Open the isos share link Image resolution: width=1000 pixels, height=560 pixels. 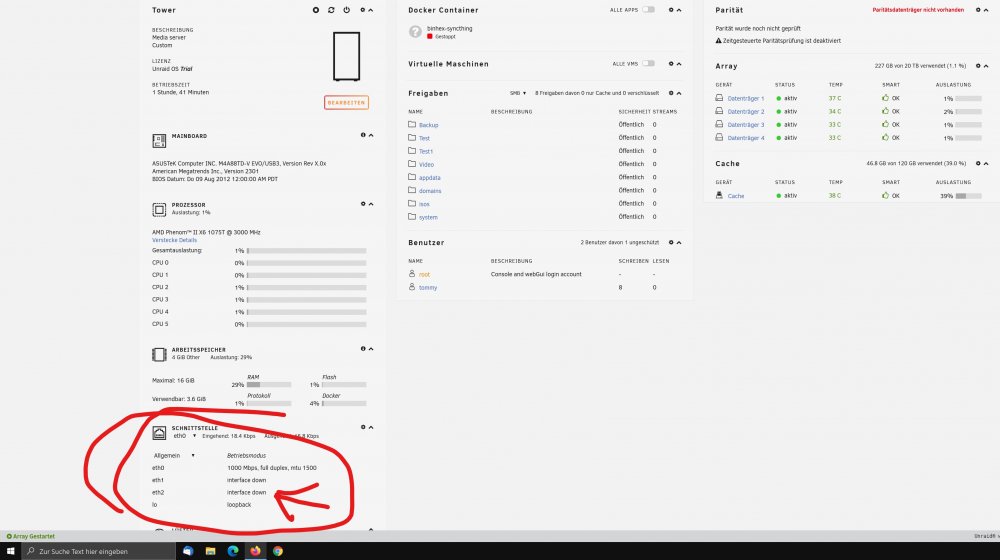pos(424,204)
